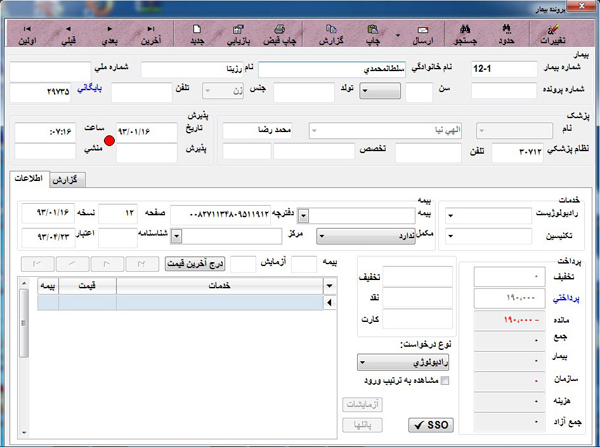Click the SSO button
Screen dimensions: 600x447
tap(431, 425)
